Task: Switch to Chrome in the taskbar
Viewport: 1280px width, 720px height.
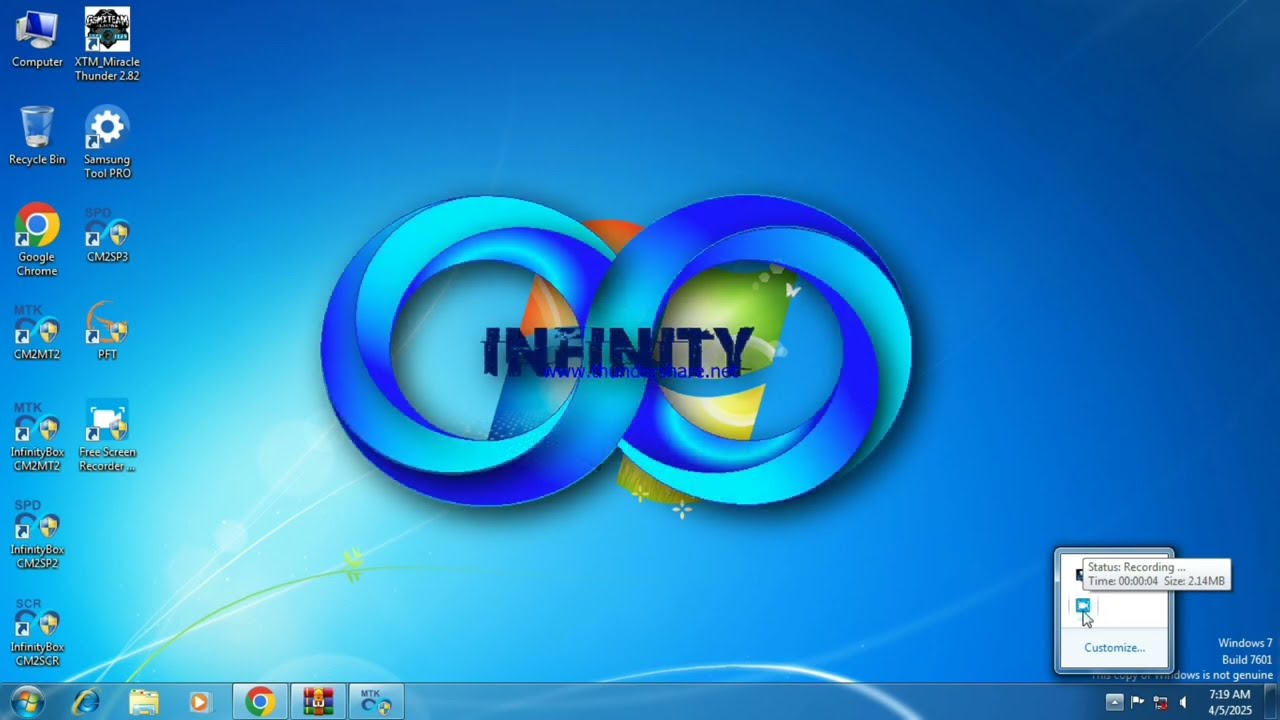Action: (x=261, y=702)
